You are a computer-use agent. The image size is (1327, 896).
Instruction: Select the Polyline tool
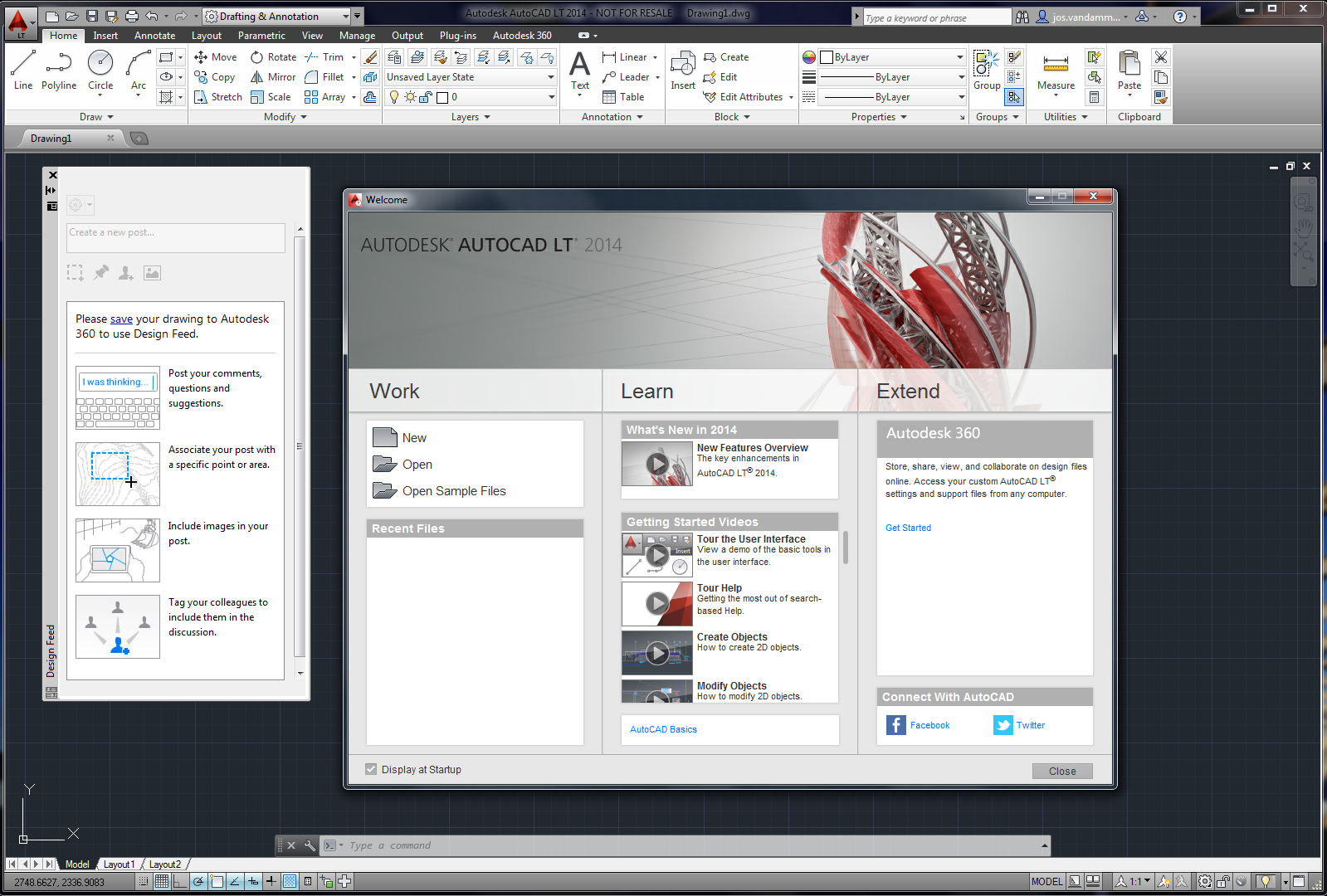[x=59, y=71]
